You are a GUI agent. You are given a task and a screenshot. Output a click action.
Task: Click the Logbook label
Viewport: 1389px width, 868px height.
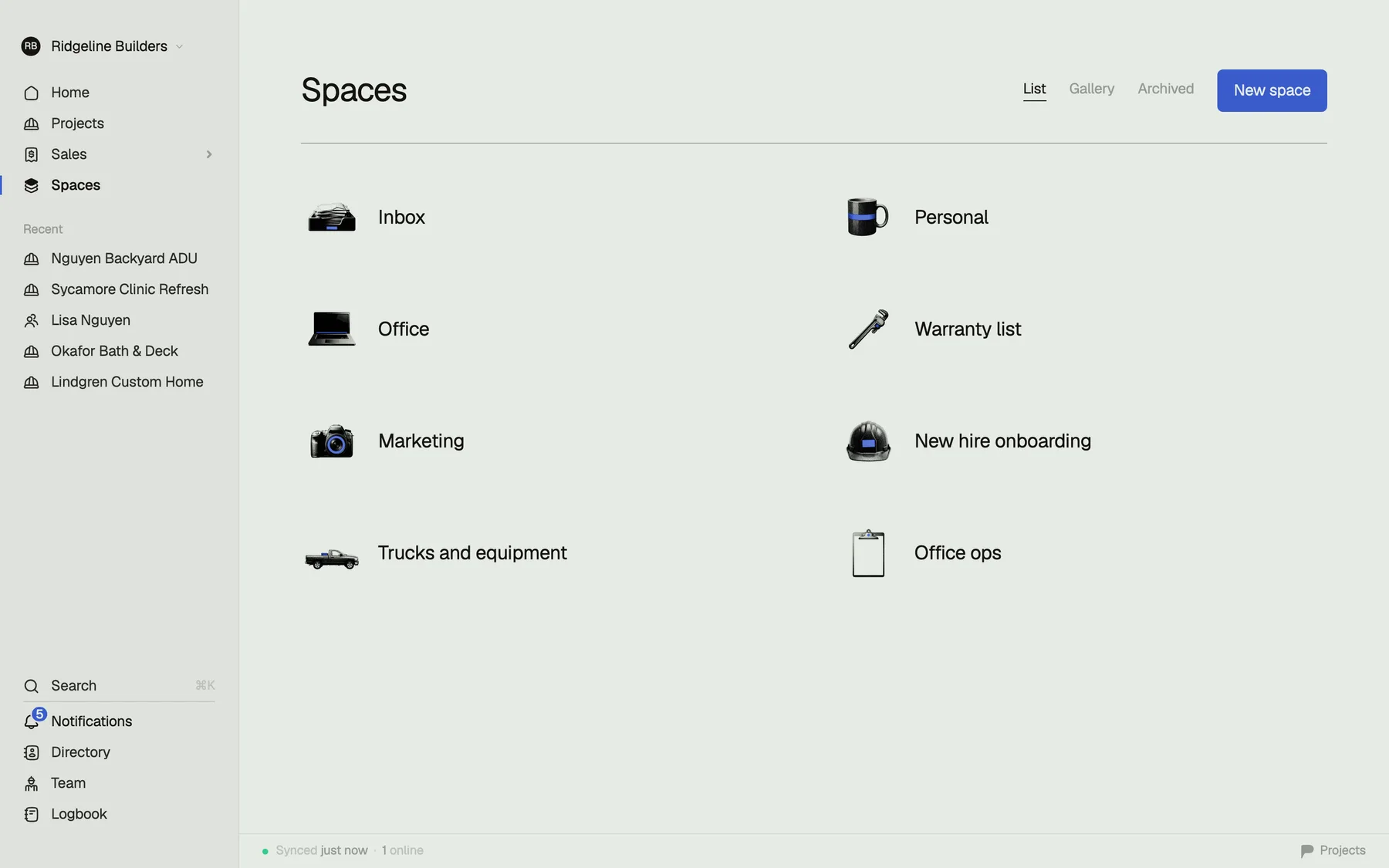click(79, 814)
